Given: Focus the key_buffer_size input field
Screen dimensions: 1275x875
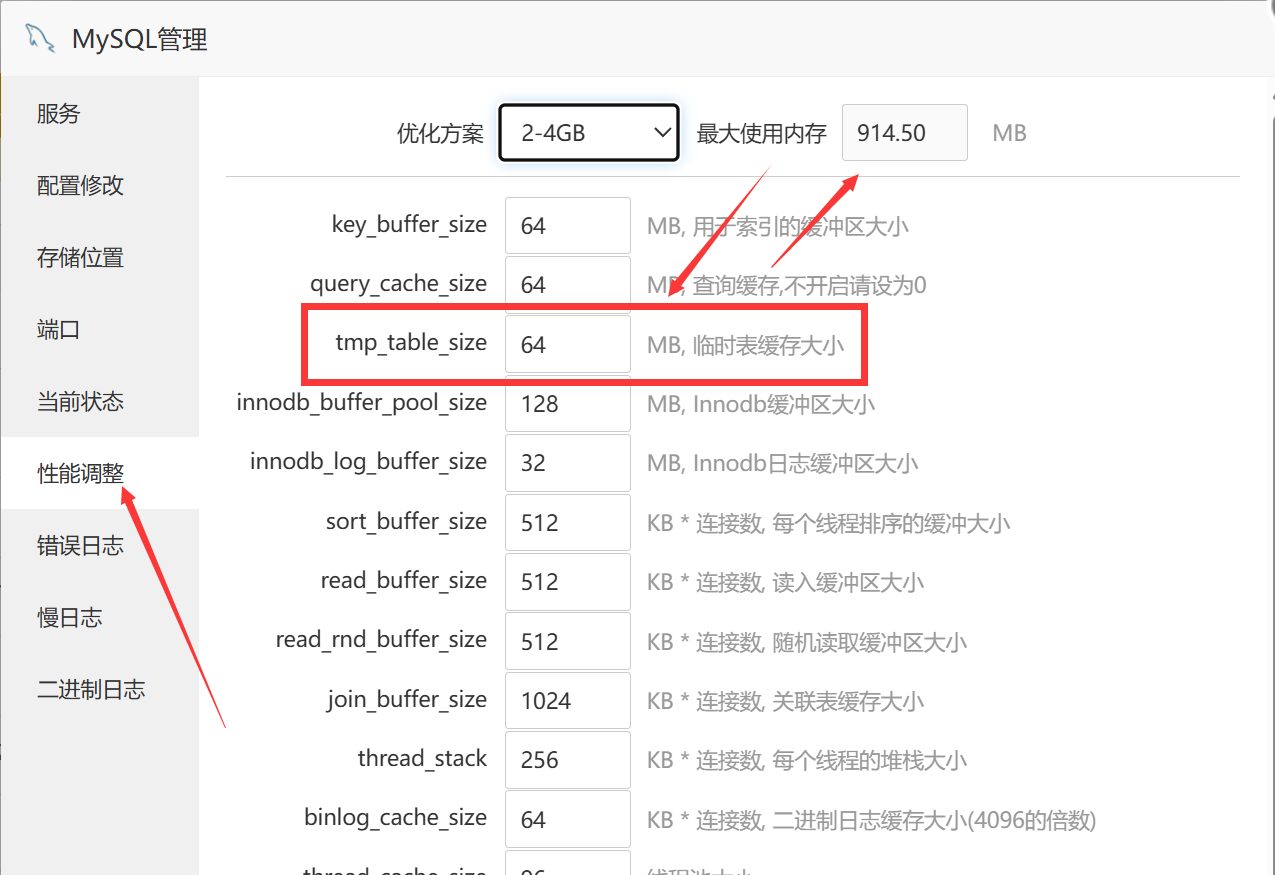Looking at the screenshot, I should 567,226.
